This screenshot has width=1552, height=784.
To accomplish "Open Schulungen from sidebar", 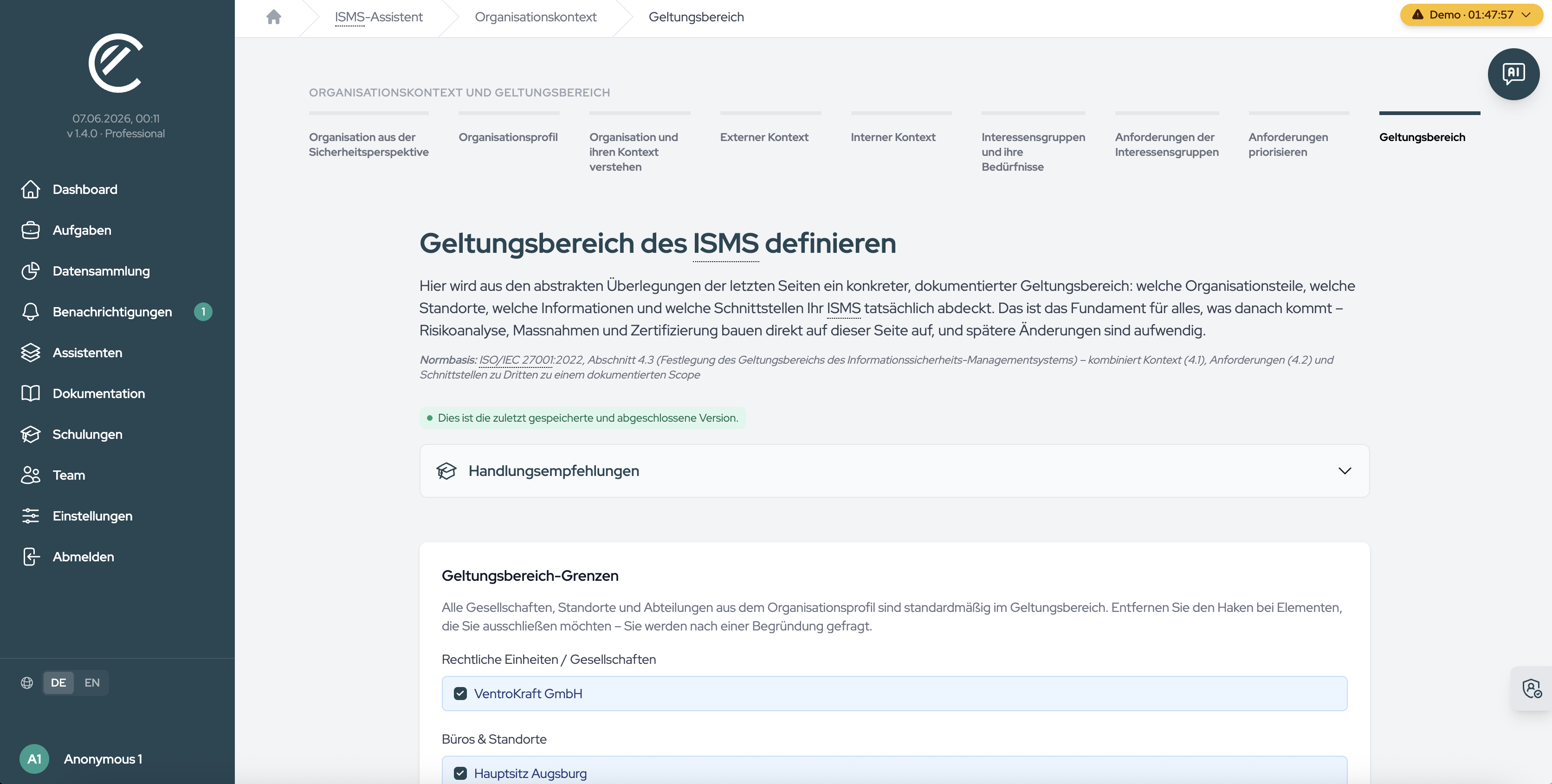I will pos(87,434).
